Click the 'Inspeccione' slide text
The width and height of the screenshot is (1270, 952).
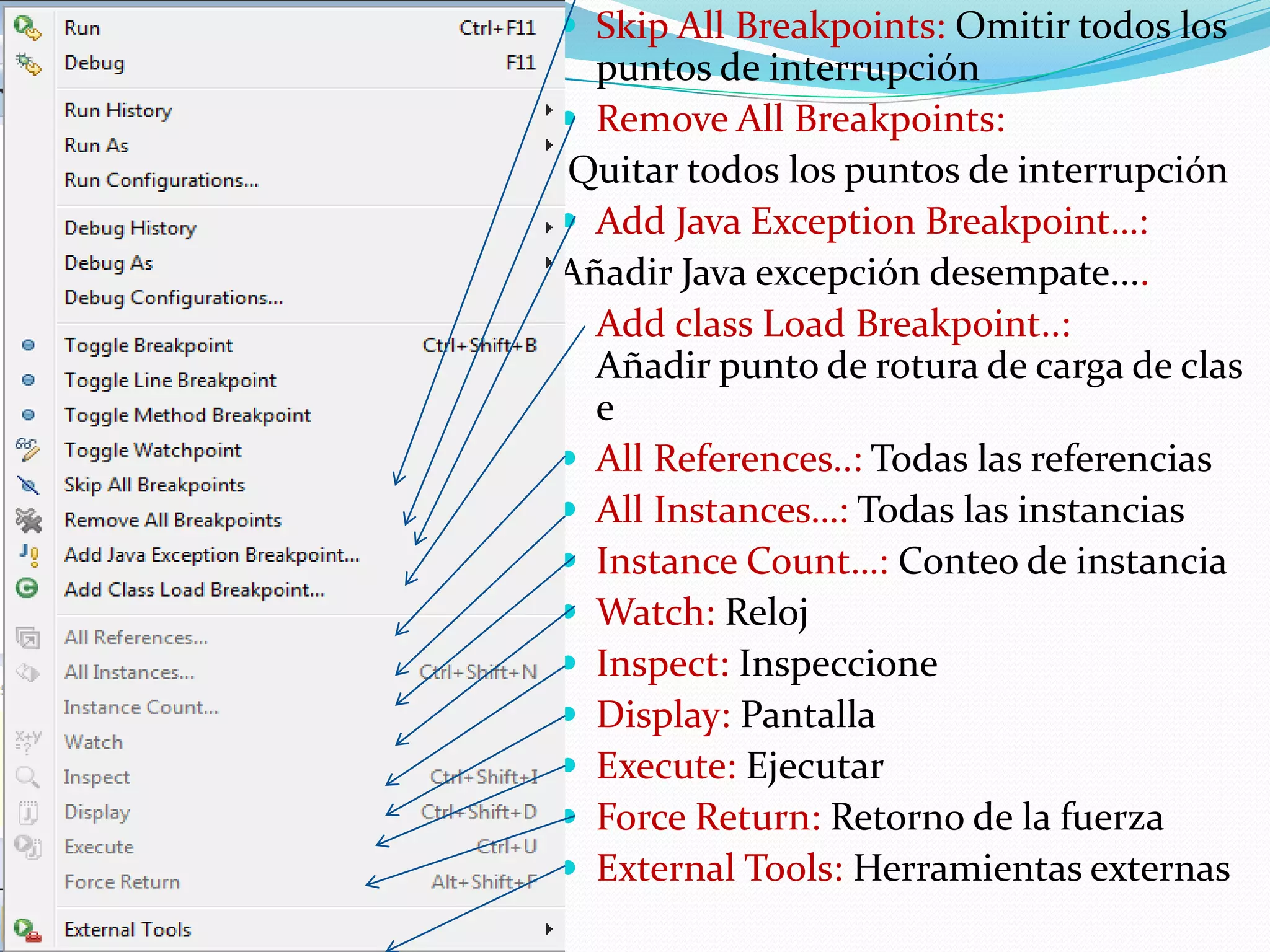838,664
